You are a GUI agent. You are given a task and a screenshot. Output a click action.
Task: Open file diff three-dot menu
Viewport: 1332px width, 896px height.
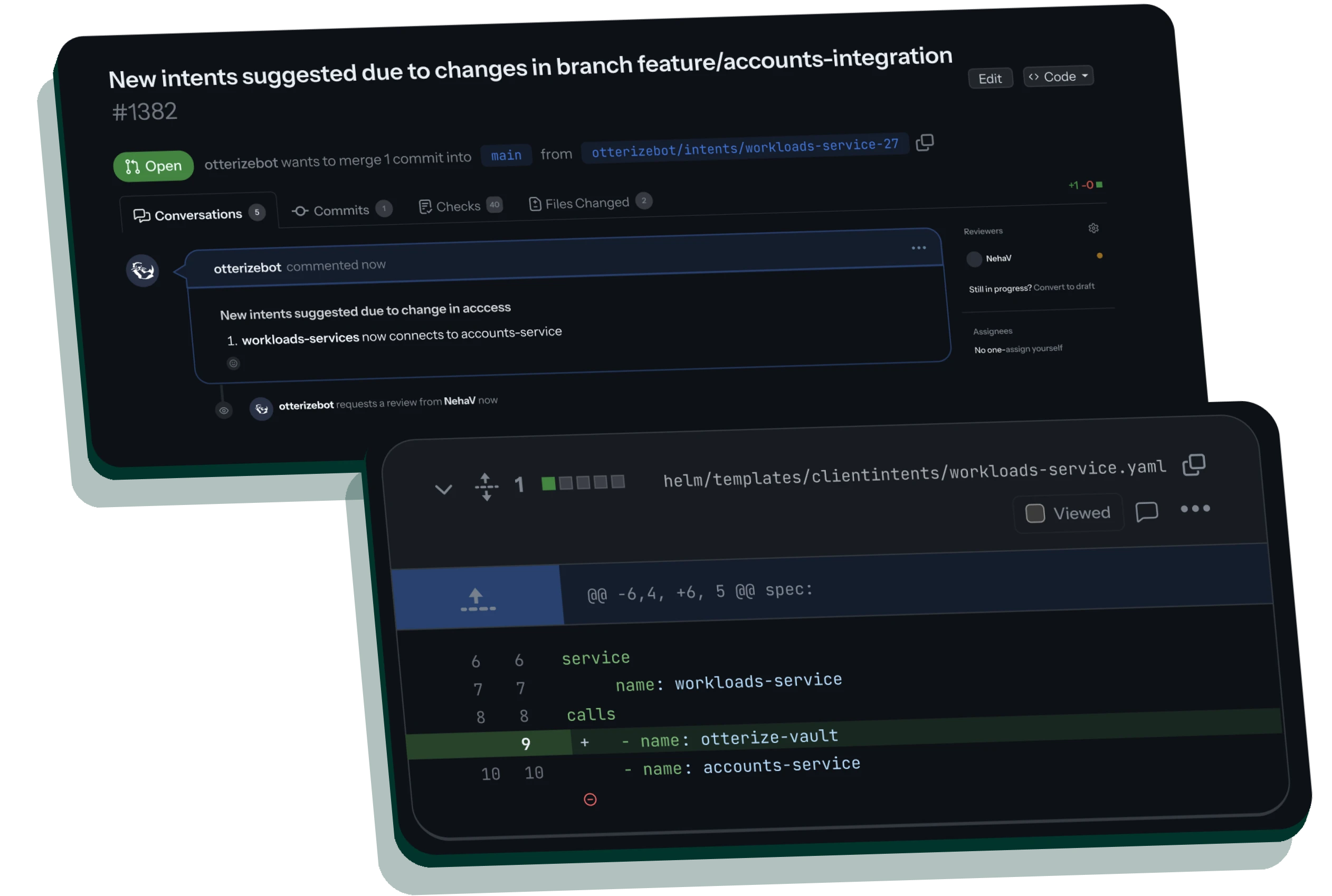tap(1195, 509)
